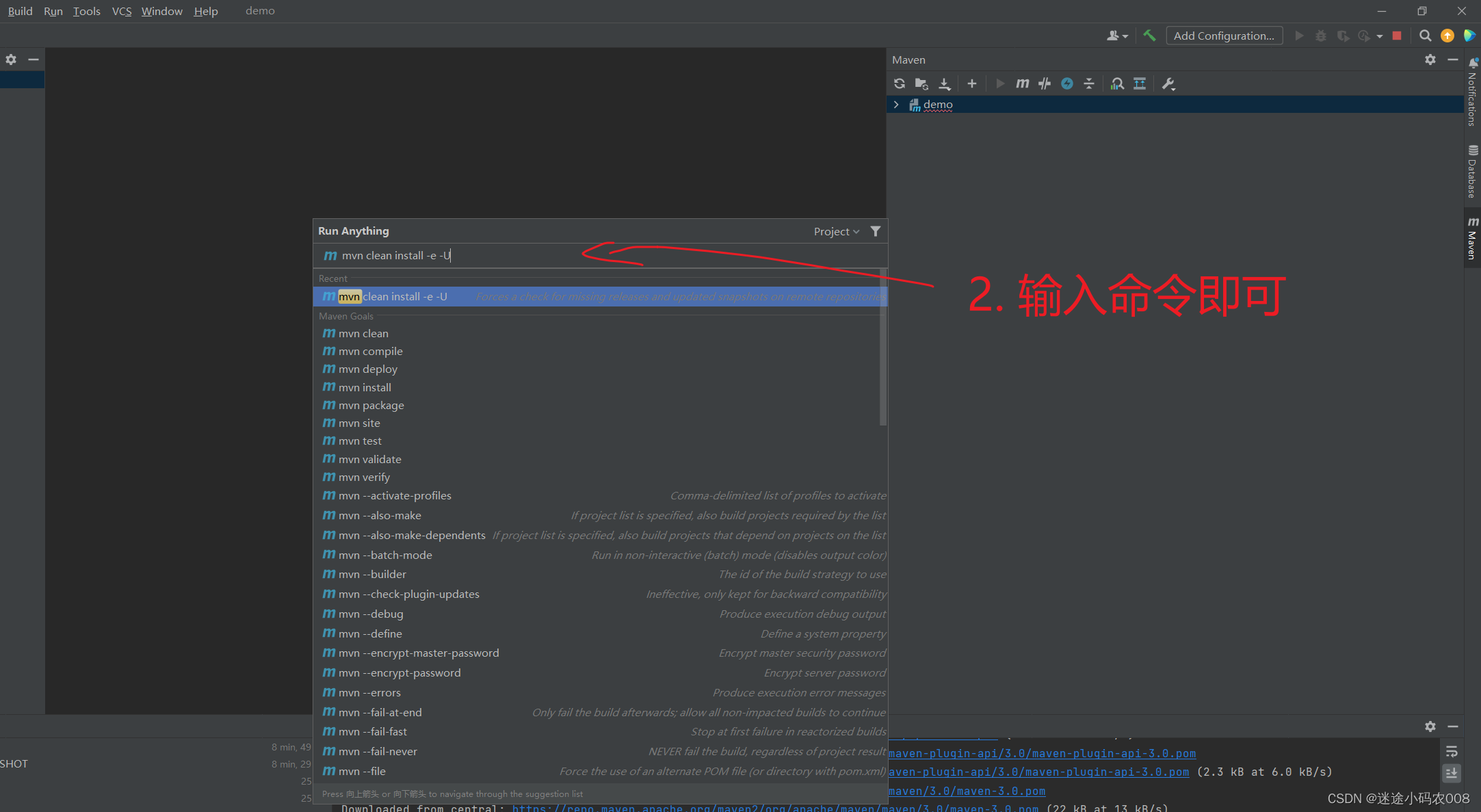The width and height of the screenshot is (1481, 812).
Task: Toggle skip tests mode in Maven panel
Action: 1045,83
